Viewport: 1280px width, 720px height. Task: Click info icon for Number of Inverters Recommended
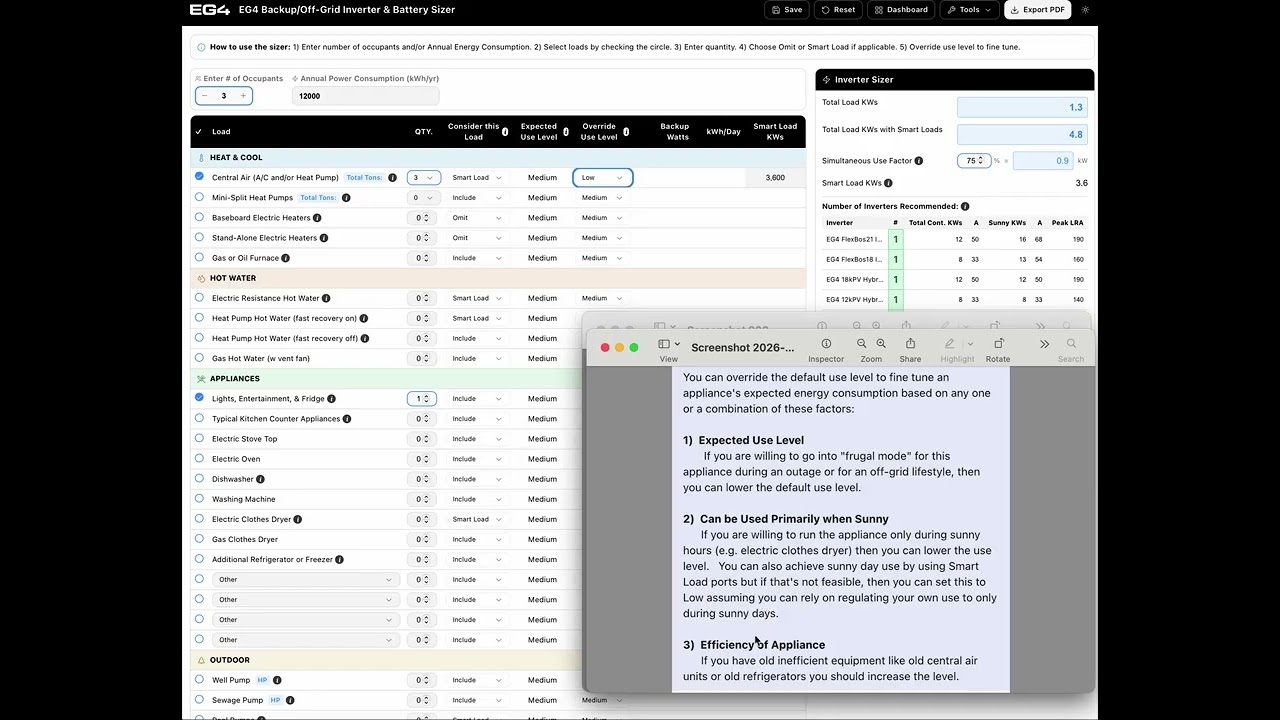click(965, 206)
